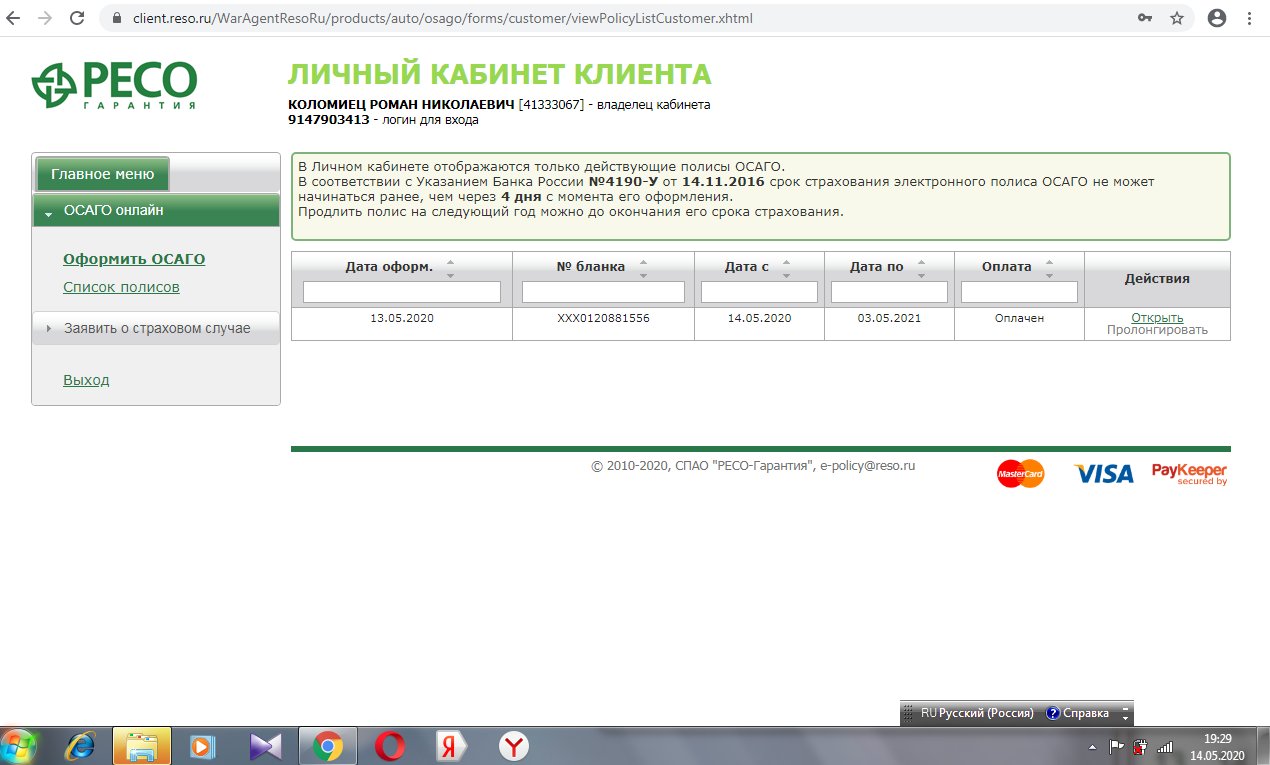Click the Дата с filter field
The height and width of the screenshot is (765, 1270).
758,292
